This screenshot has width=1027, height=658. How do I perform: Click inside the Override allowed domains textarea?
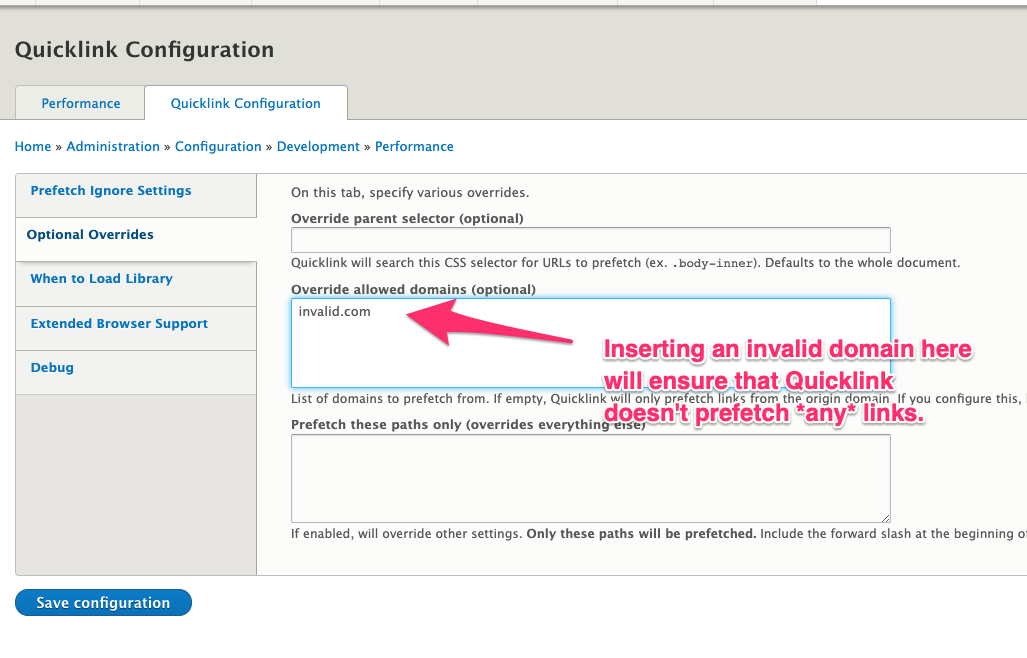[x=591, y=343]
